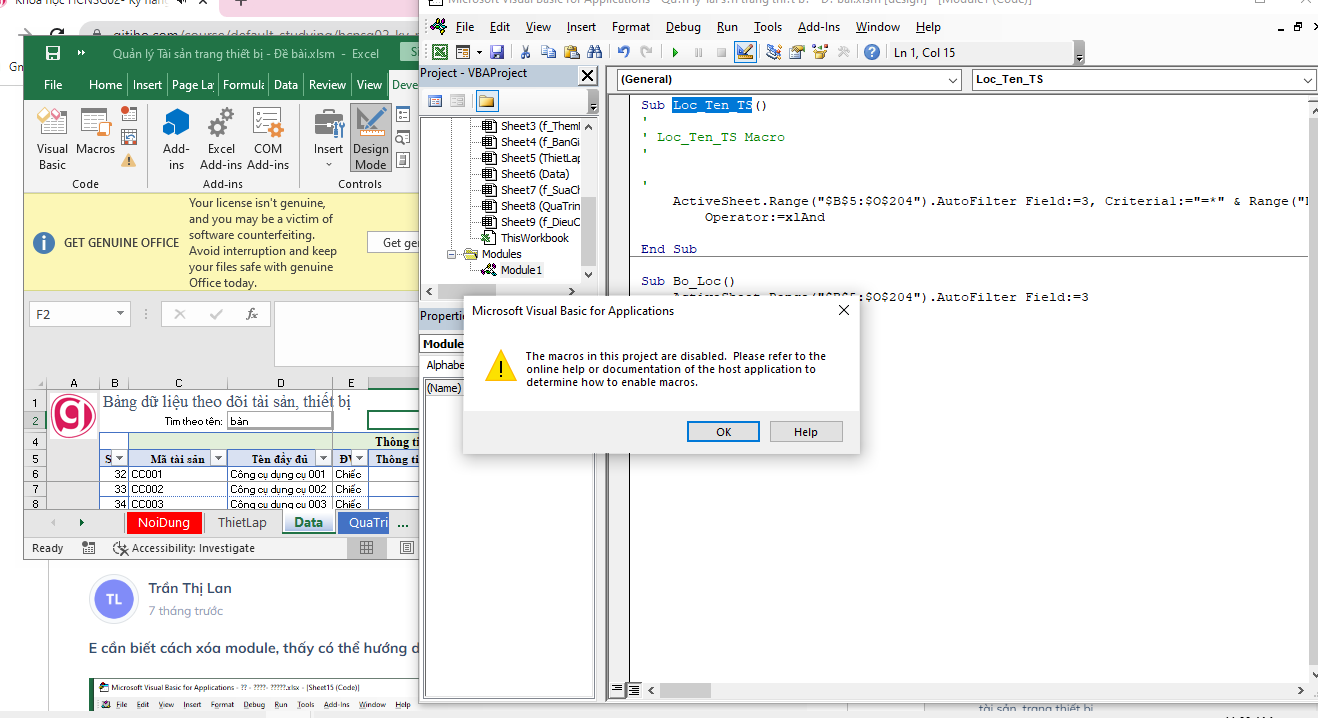Viewport: 1318px width, 718px height.
Task: Click Help in the macros disabled dialog
Action: tap(806, 432)
